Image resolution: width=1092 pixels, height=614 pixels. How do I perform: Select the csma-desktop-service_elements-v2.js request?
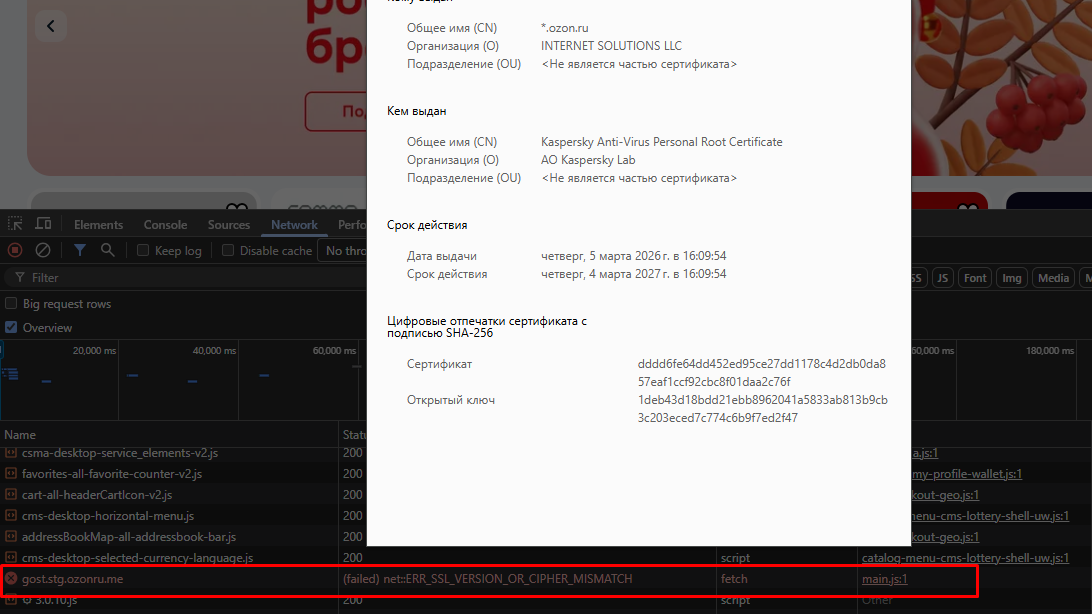[120, 452]
